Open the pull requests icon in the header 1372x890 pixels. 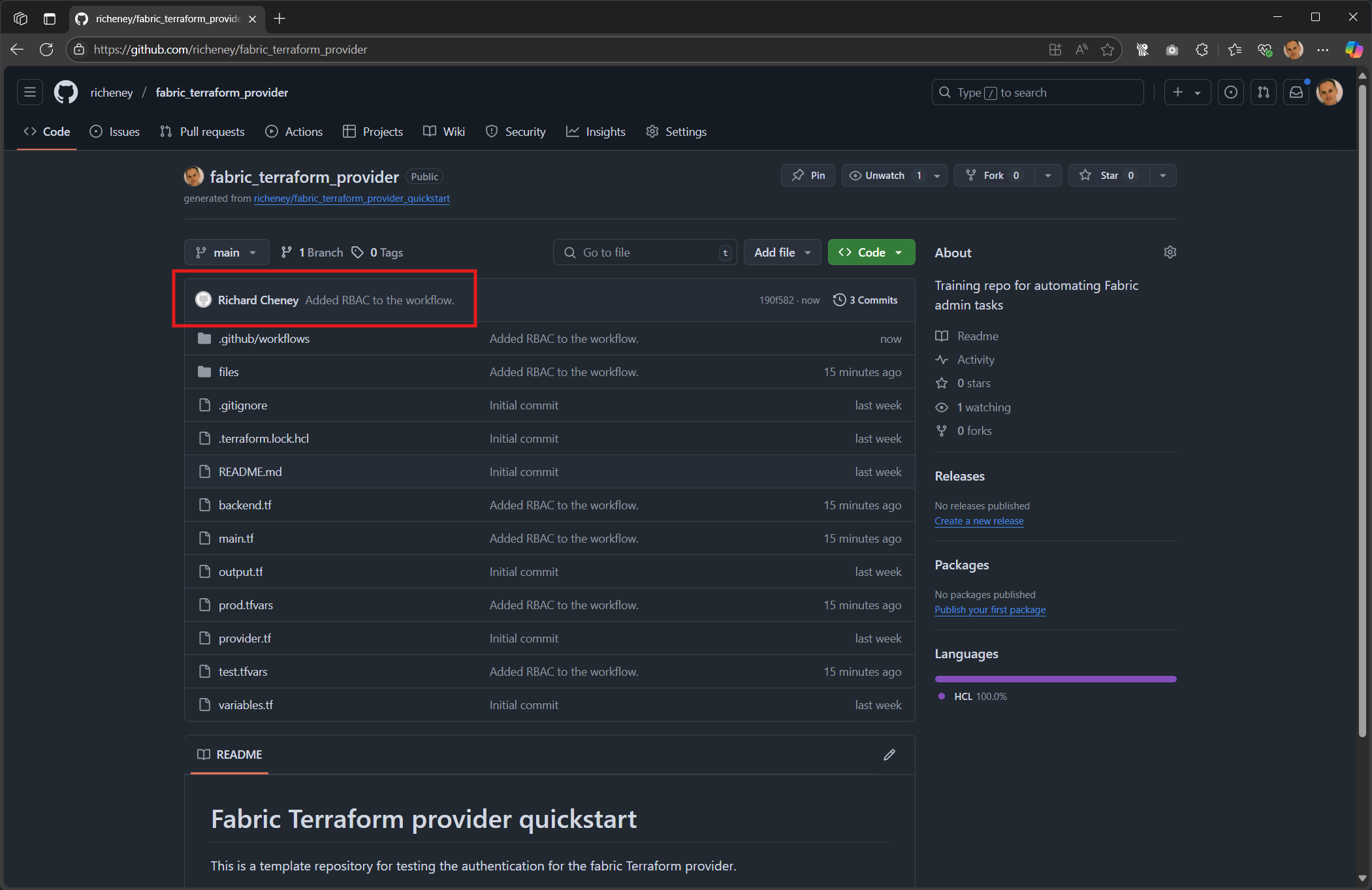(x=1264, y=92)
